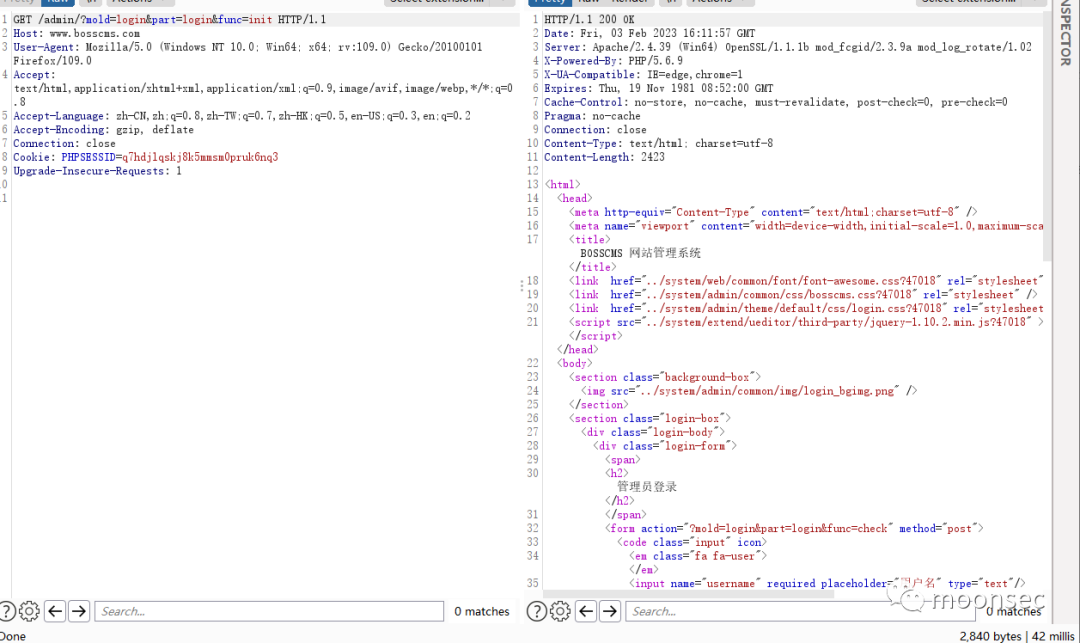Click the font-awesome.css link line
This screenshot has height=643, width=1080.
pos(806,281)
